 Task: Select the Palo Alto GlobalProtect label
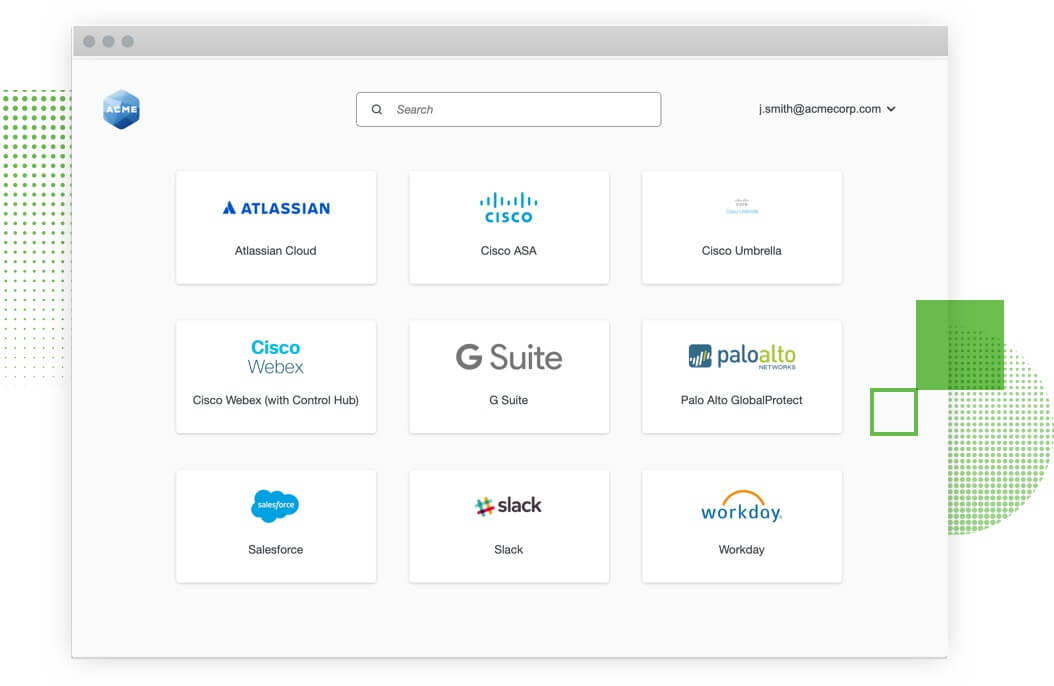[741, 400]
